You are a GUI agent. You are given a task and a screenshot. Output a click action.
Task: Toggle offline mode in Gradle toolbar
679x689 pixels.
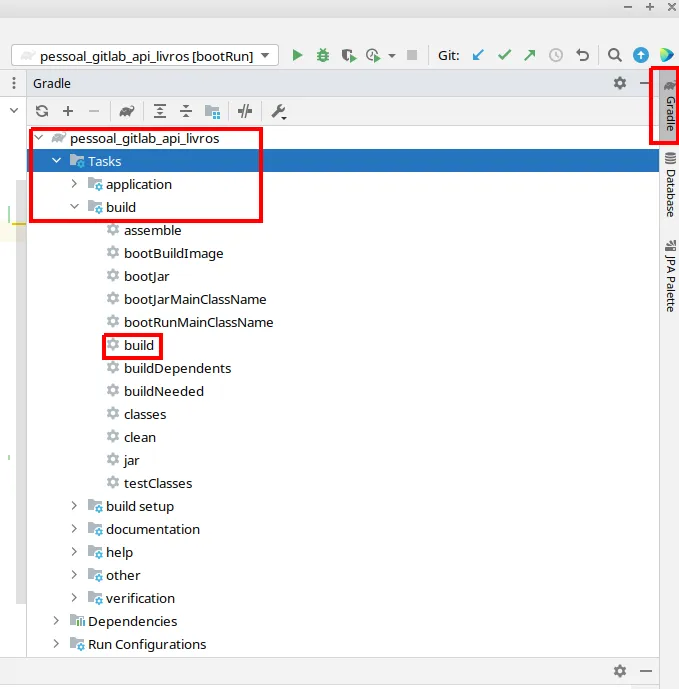[245, 111]
